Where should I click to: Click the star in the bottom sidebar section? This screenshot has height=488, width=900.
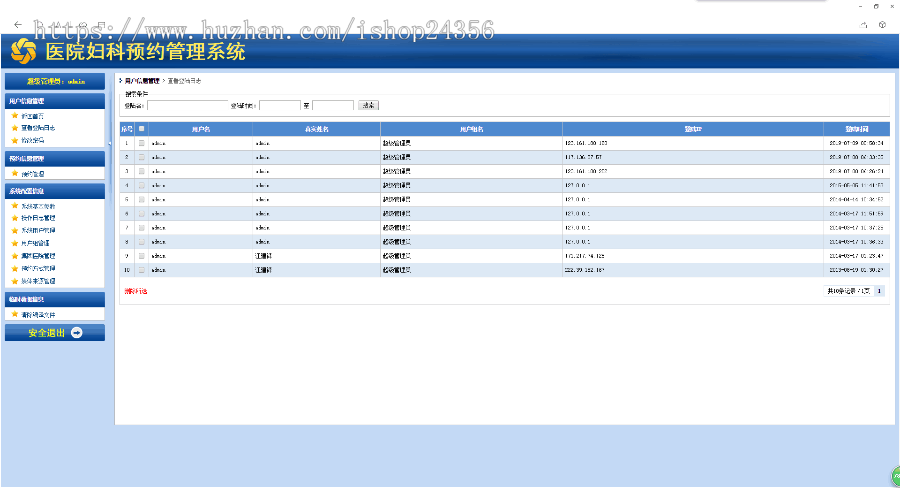(x=15, y=315)
